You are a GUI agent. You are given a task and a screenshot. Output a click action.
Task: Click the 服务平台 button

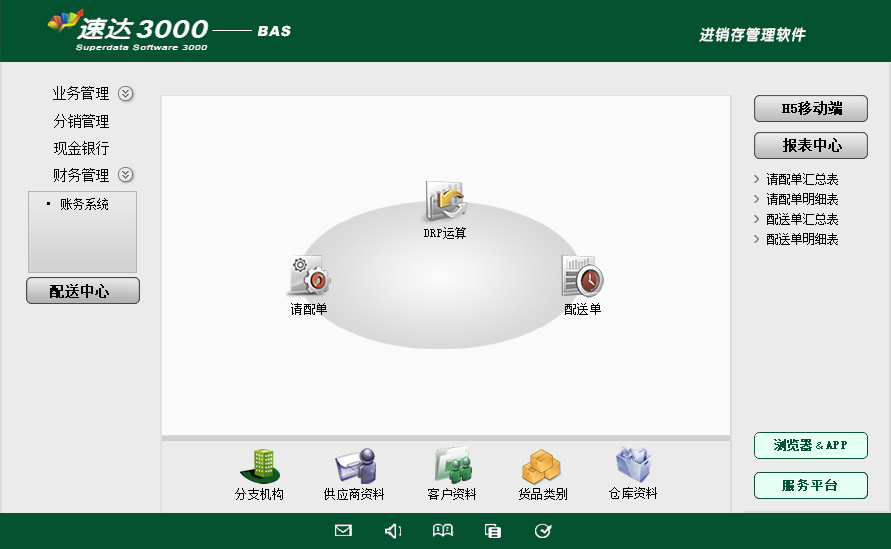point(811,486)
